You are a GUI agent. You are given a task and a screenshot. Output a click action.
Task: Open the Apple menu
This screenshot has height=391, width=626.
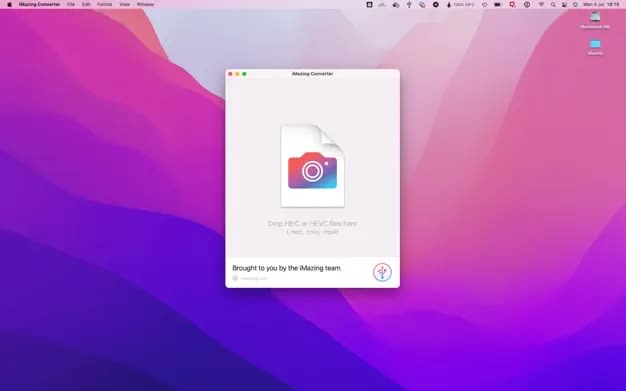[x=10, y=4]
